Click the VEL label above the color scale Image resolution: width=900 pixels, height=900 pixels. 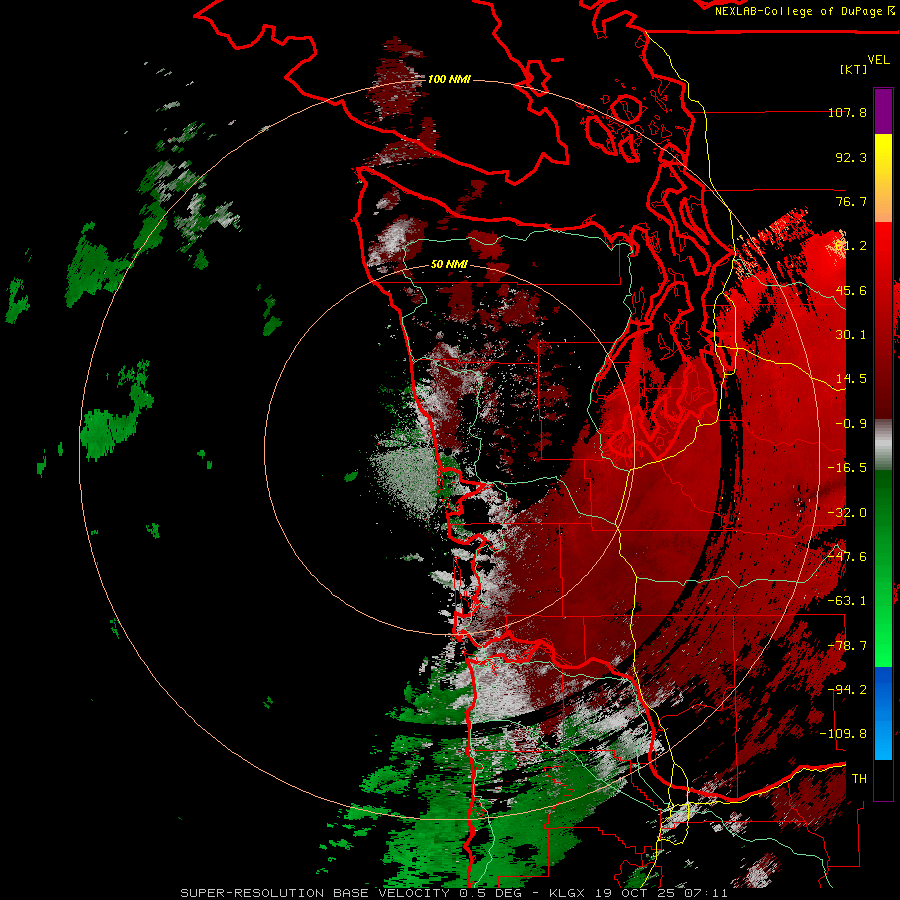(x=879, y=60)
